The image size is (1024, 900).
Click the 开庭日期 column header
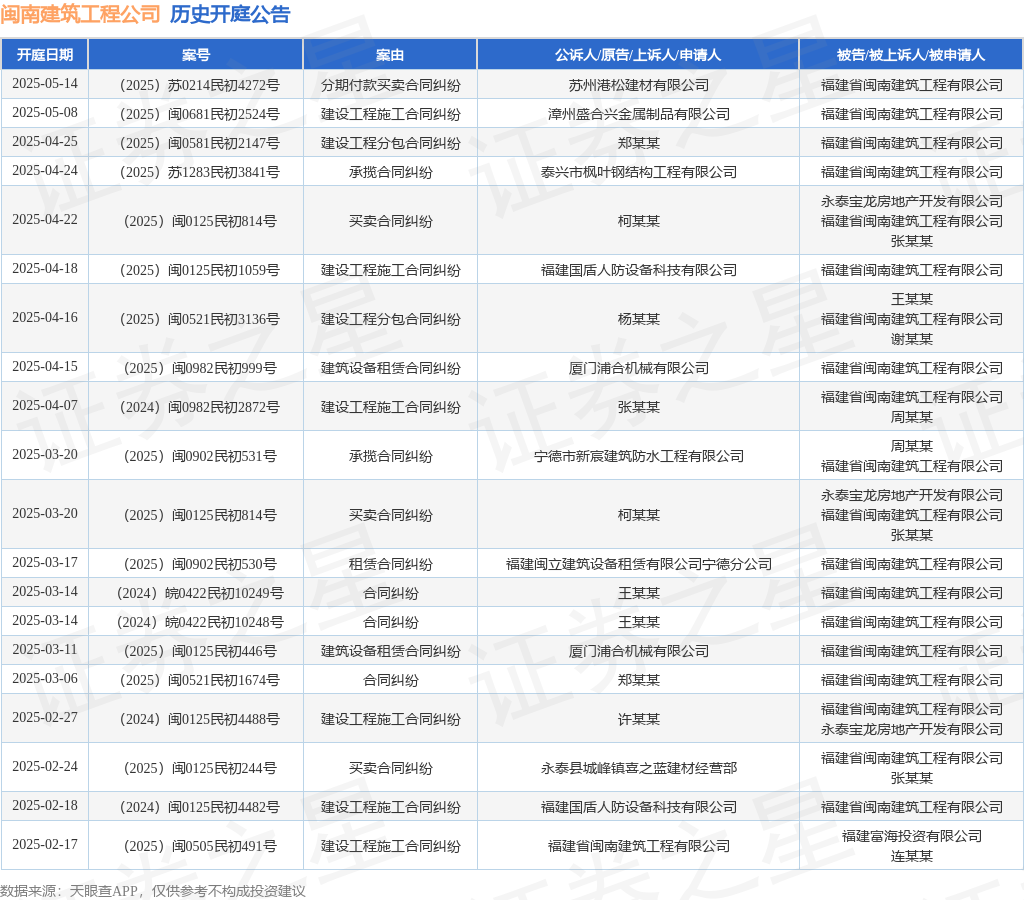tap(44, 55)
